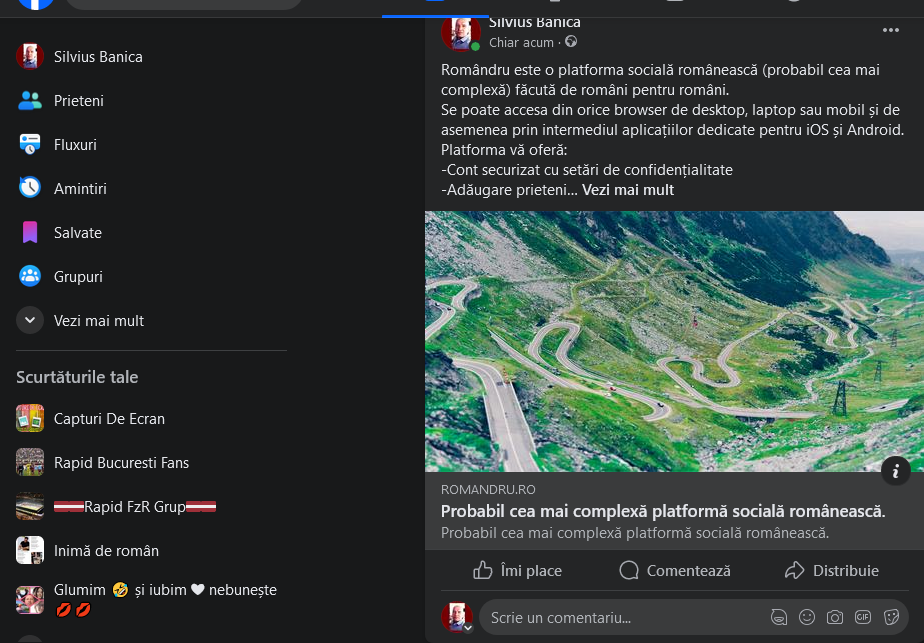Open Amintiri memories clock icon
This screenshot has width=924, height=643.
[x=30, y=188]
